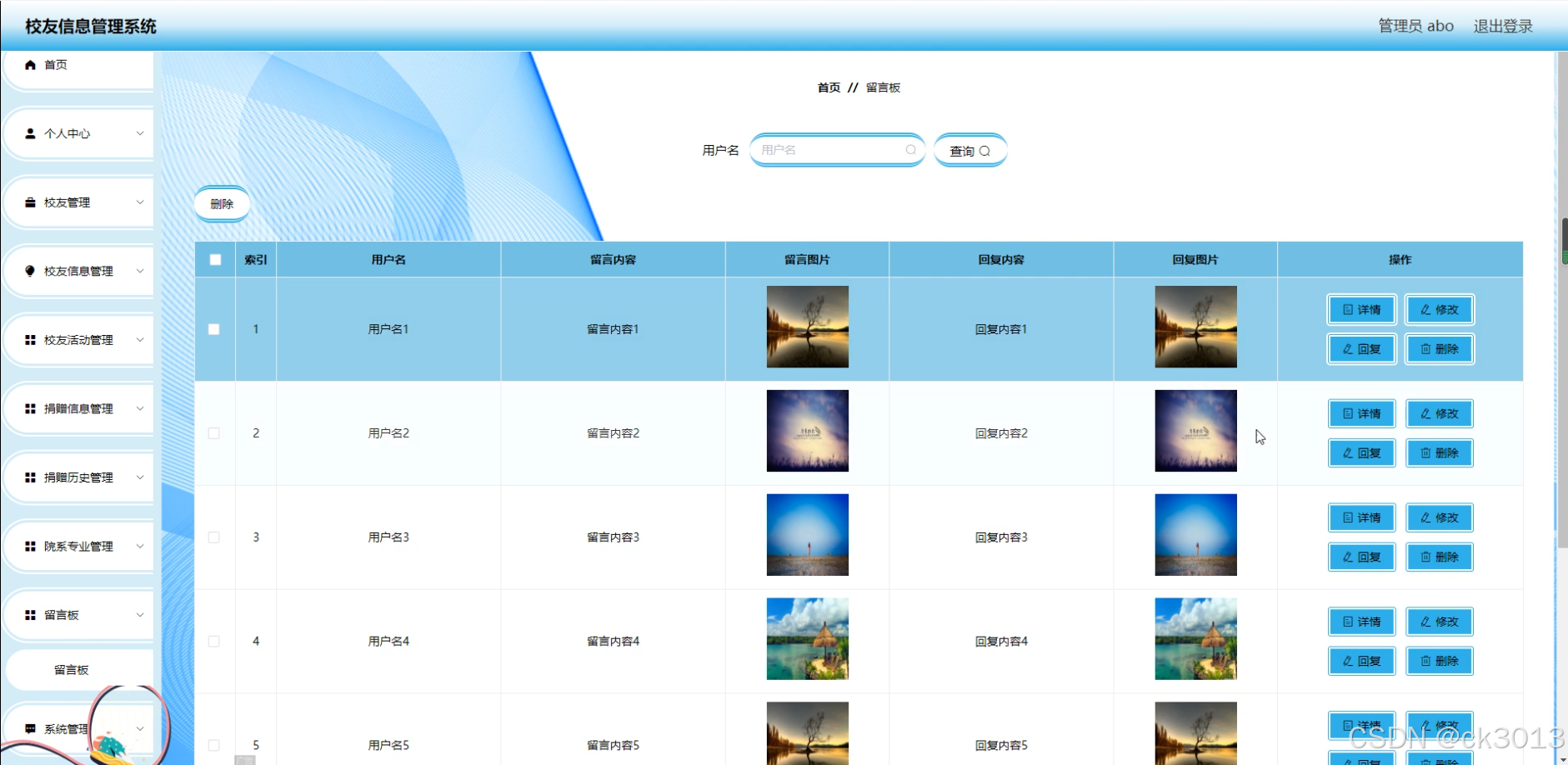Click the grid icon next to 留言板 menu
This screenshot has width=1568, height=765.
[x=30, y=615]
